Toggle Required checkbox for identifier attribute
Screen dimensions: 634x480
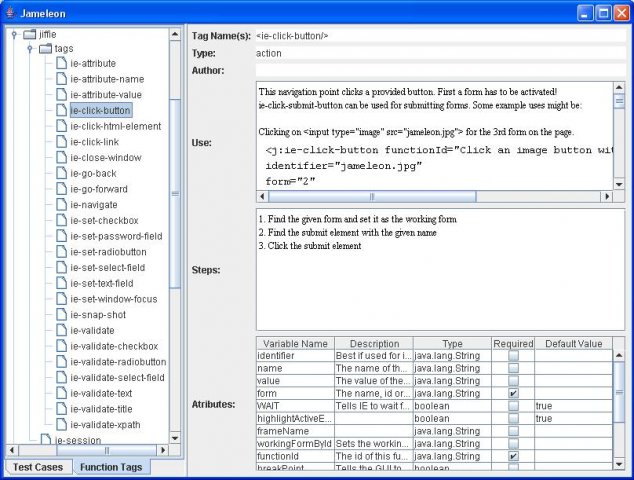point(513,356)
